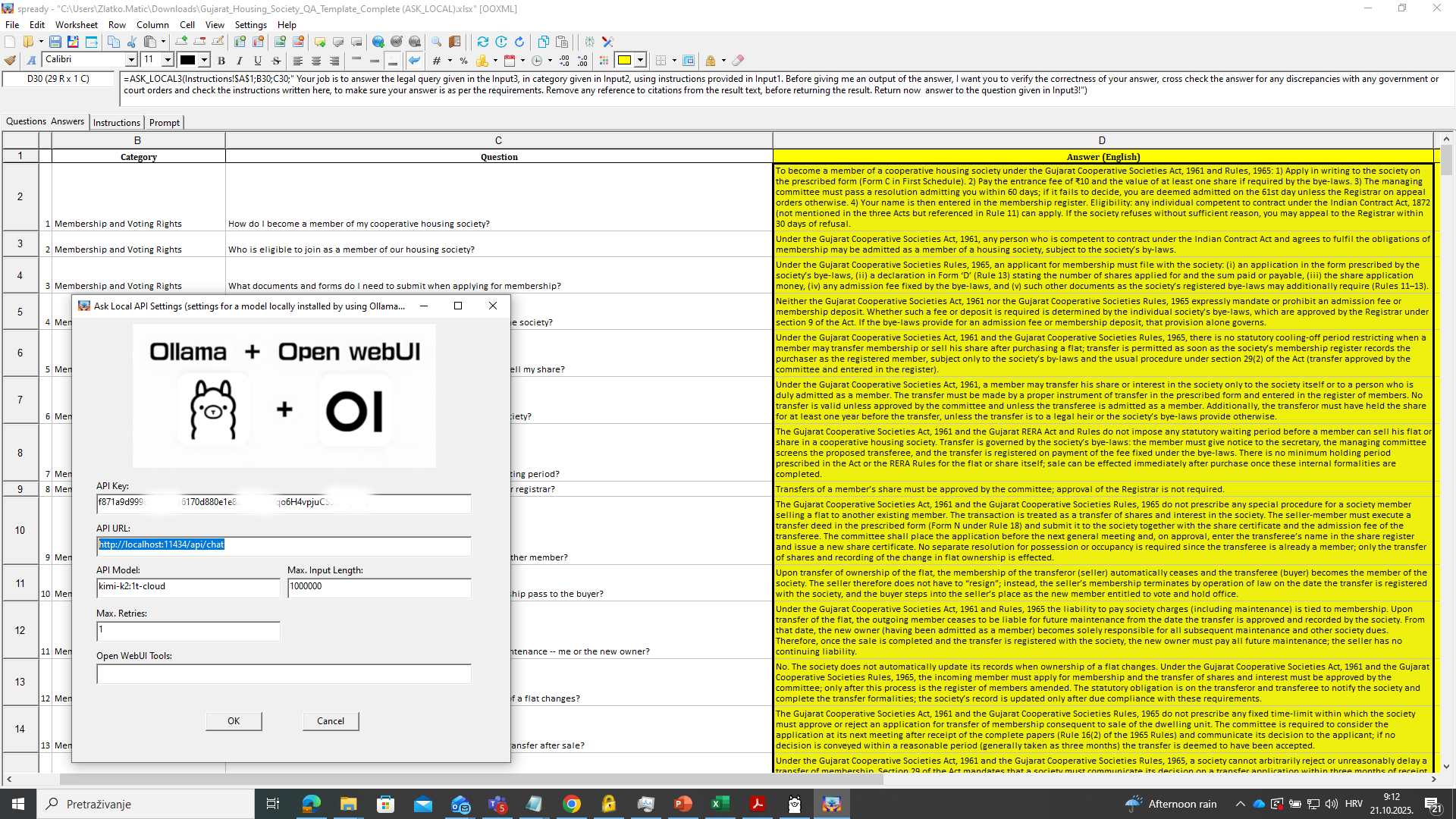Open the font size dropdown
1456x819 pixels.
pyautogui.click(x=168, y=60)
